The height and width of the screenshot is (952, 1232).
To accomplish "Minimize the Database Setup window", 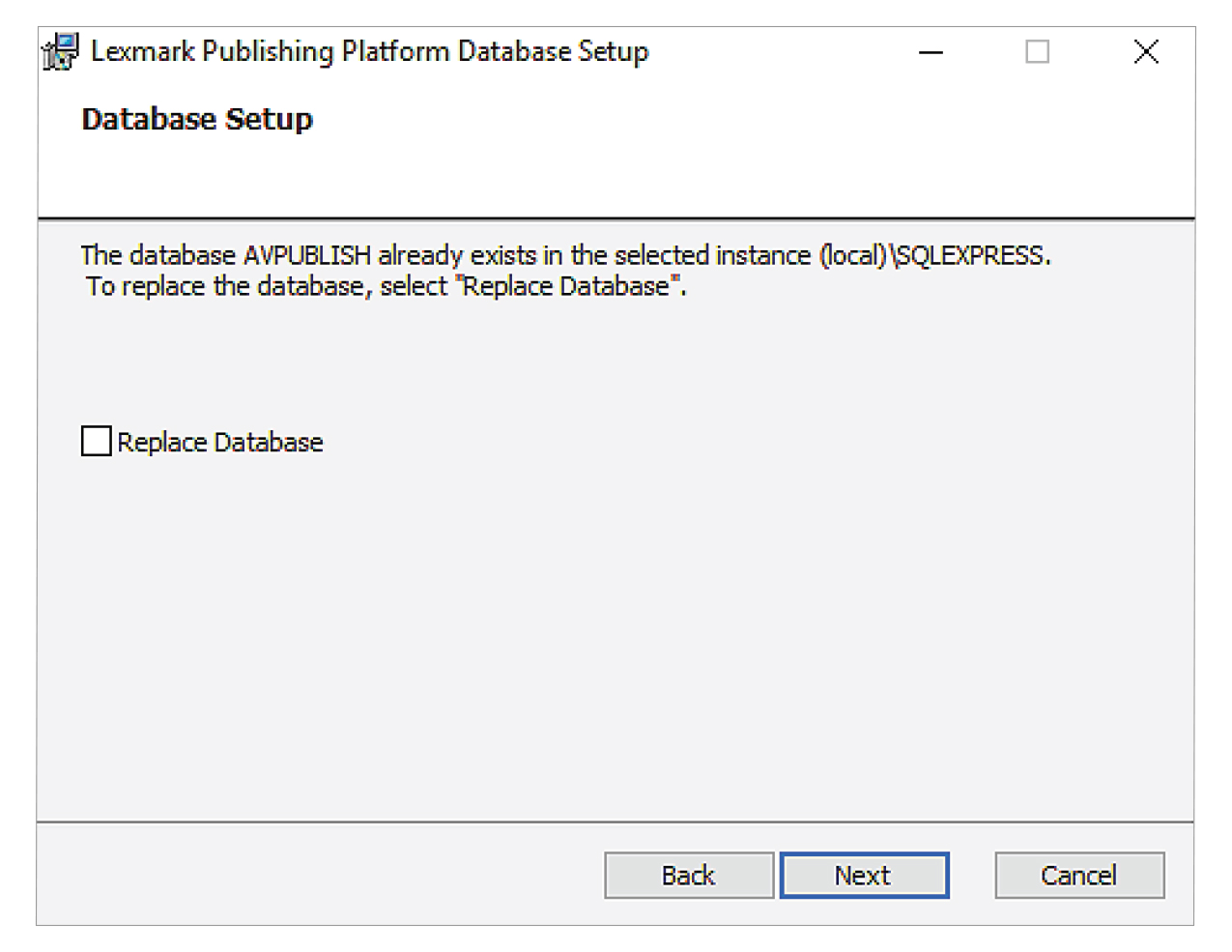I will [x=931, y=52].
